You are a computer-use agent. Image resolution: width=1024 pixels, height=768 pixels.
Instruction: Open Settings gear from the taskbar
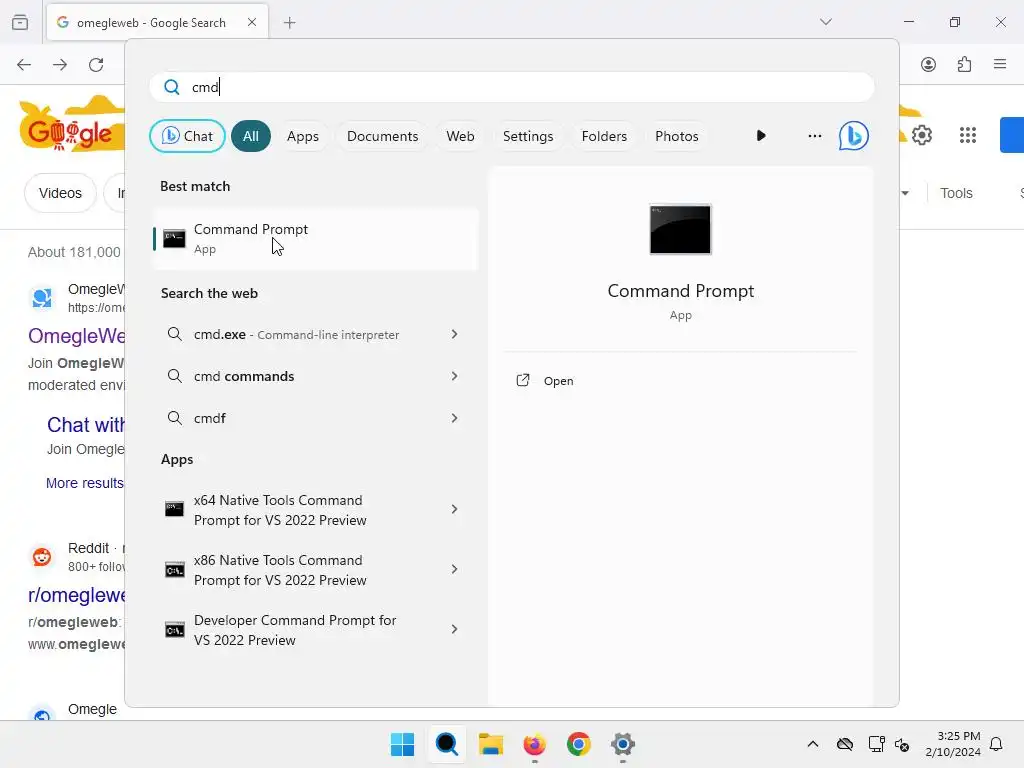[x=623, y=744]
